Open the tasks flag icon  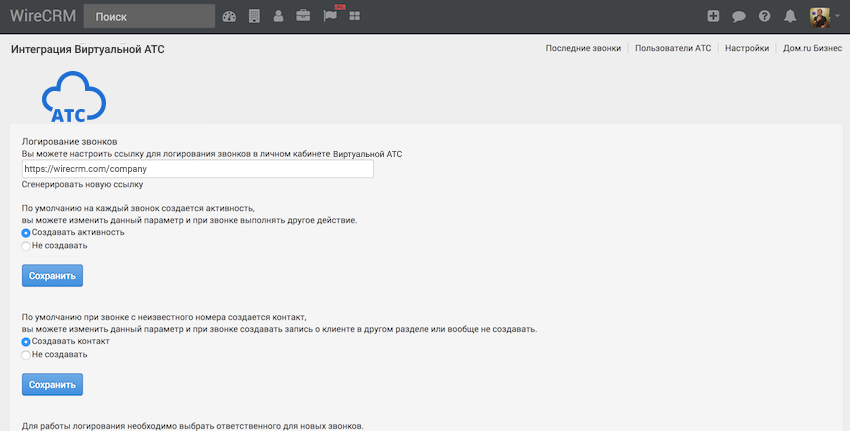pyautogui.click(x=330, y=16)
